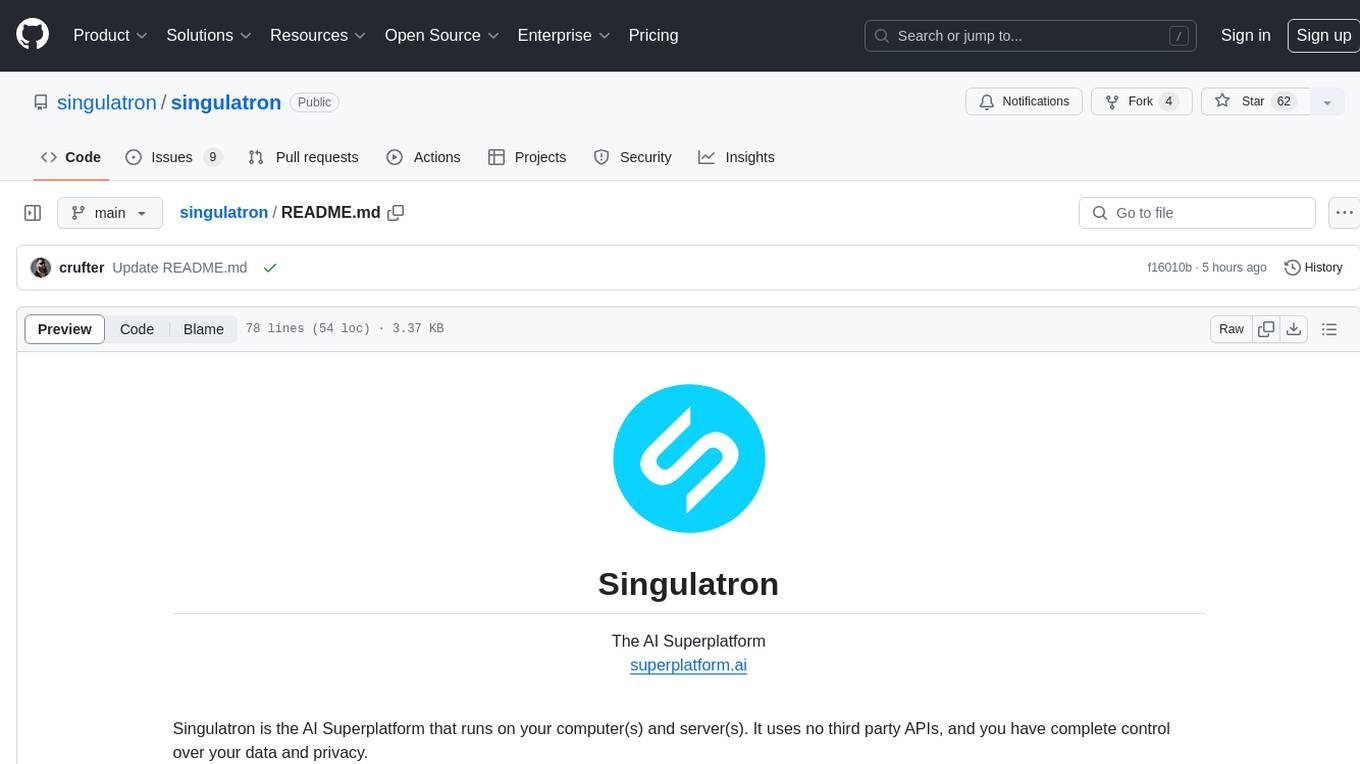
Task: Open the more file actions menu
Action: pos(1344,213)
